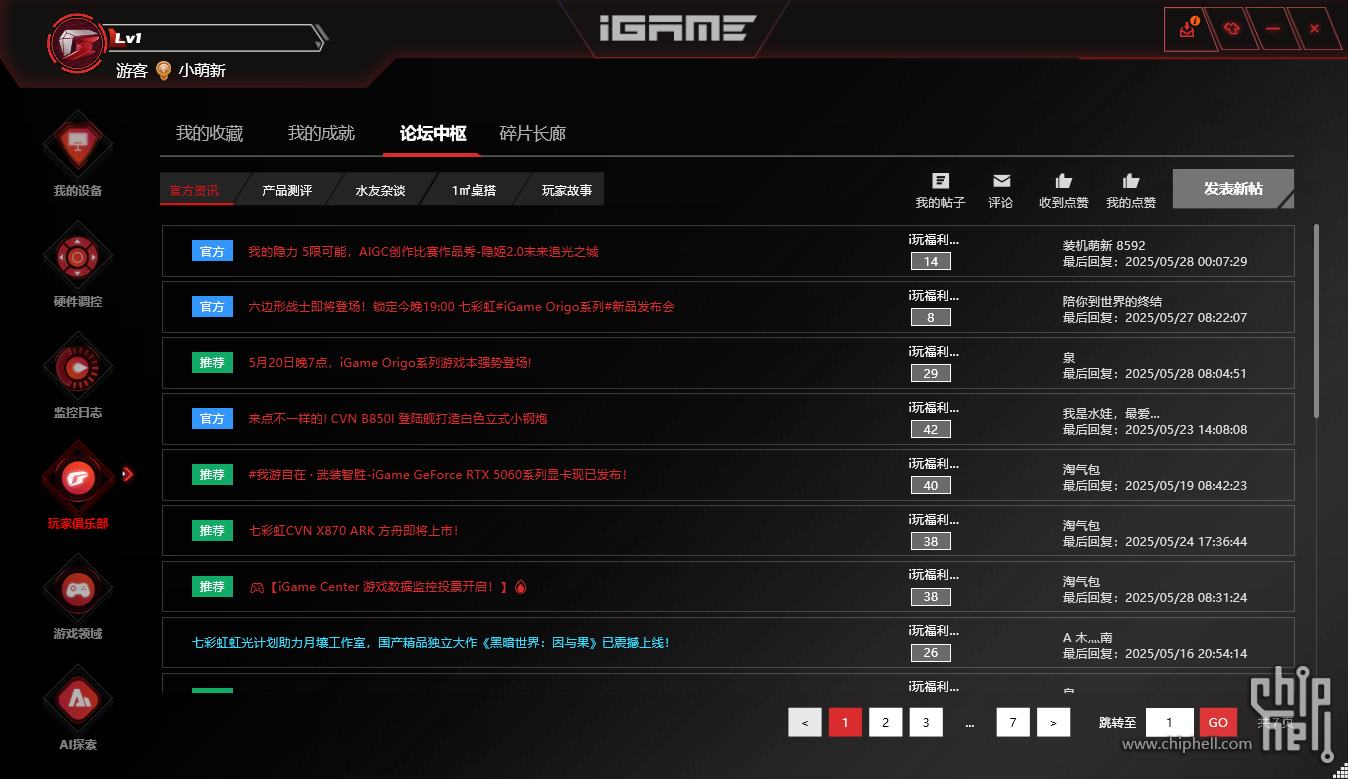Image resolution: width=1348 pixels, height=779 pixels.
Task: Open post 七彩虹虹光计划助力月壤工作室
Action: [430, 642]
